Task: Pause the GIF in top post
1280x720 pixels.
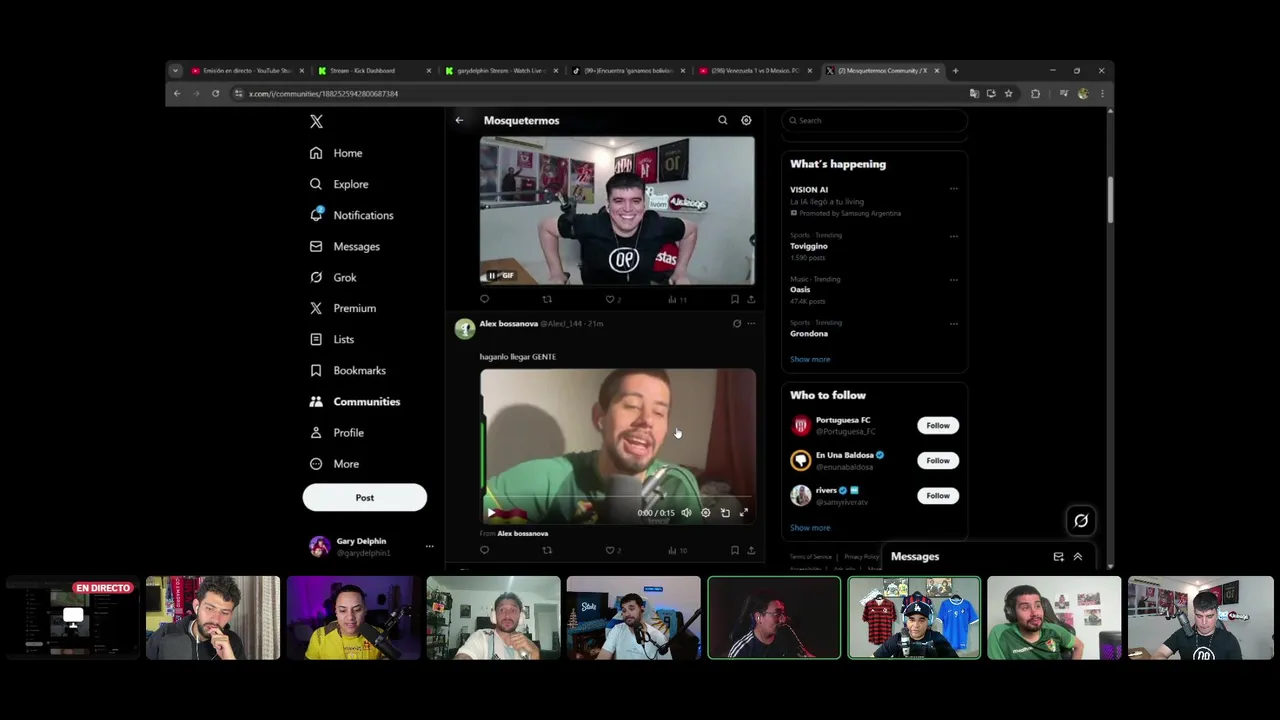Action: [x=491, y=275]
